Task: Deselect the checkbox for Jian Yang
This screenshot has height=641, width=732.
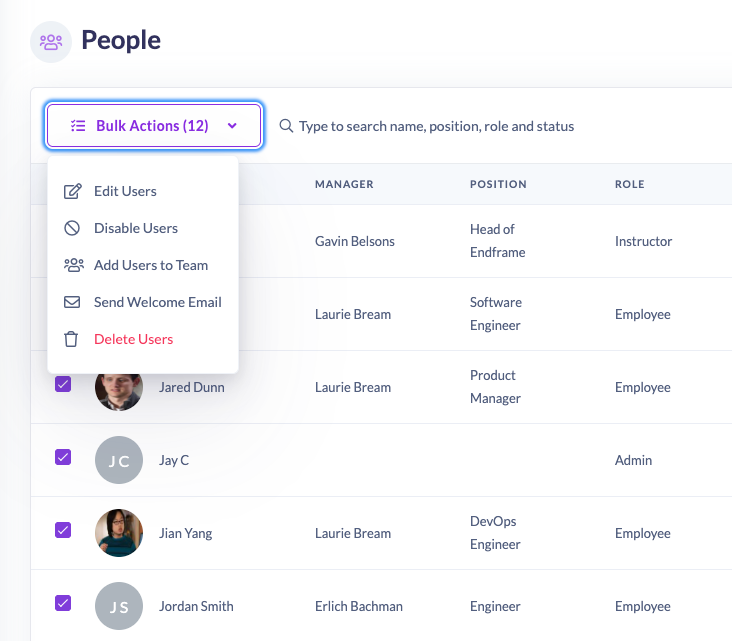Action: (63, 530)
